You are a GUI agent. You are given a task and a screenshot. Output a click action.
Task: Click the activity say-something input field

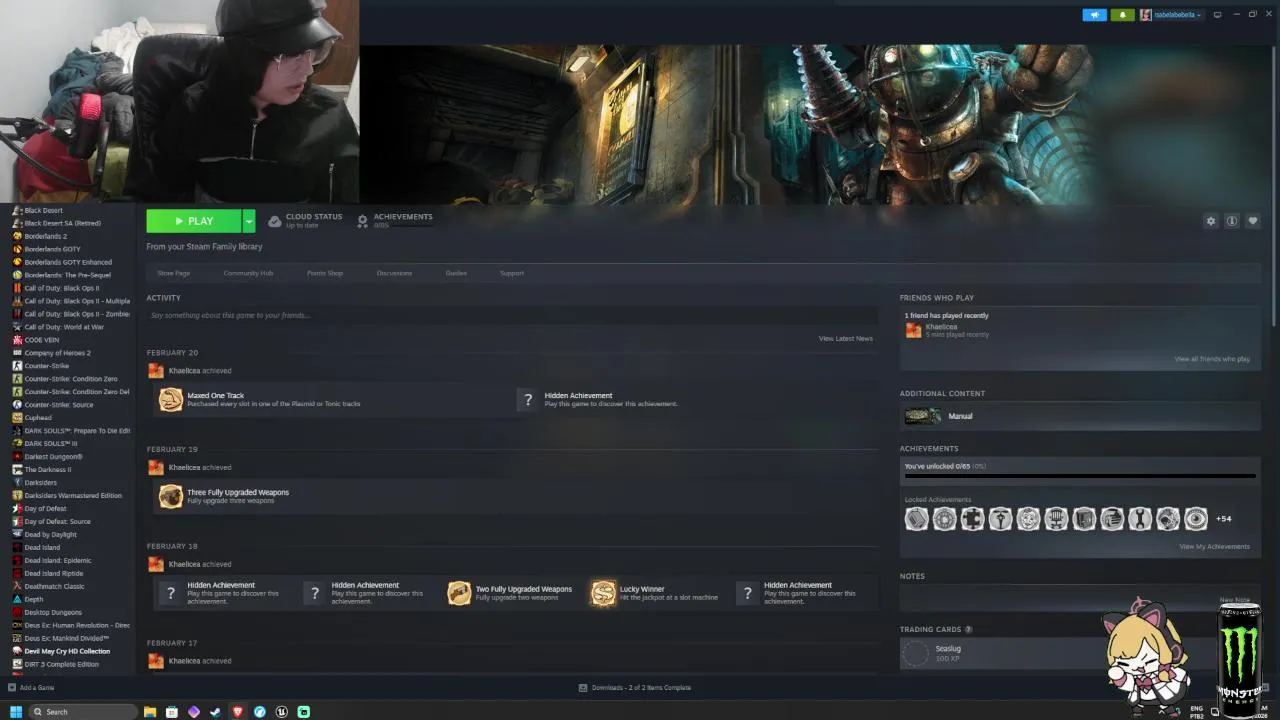[512, 315]
